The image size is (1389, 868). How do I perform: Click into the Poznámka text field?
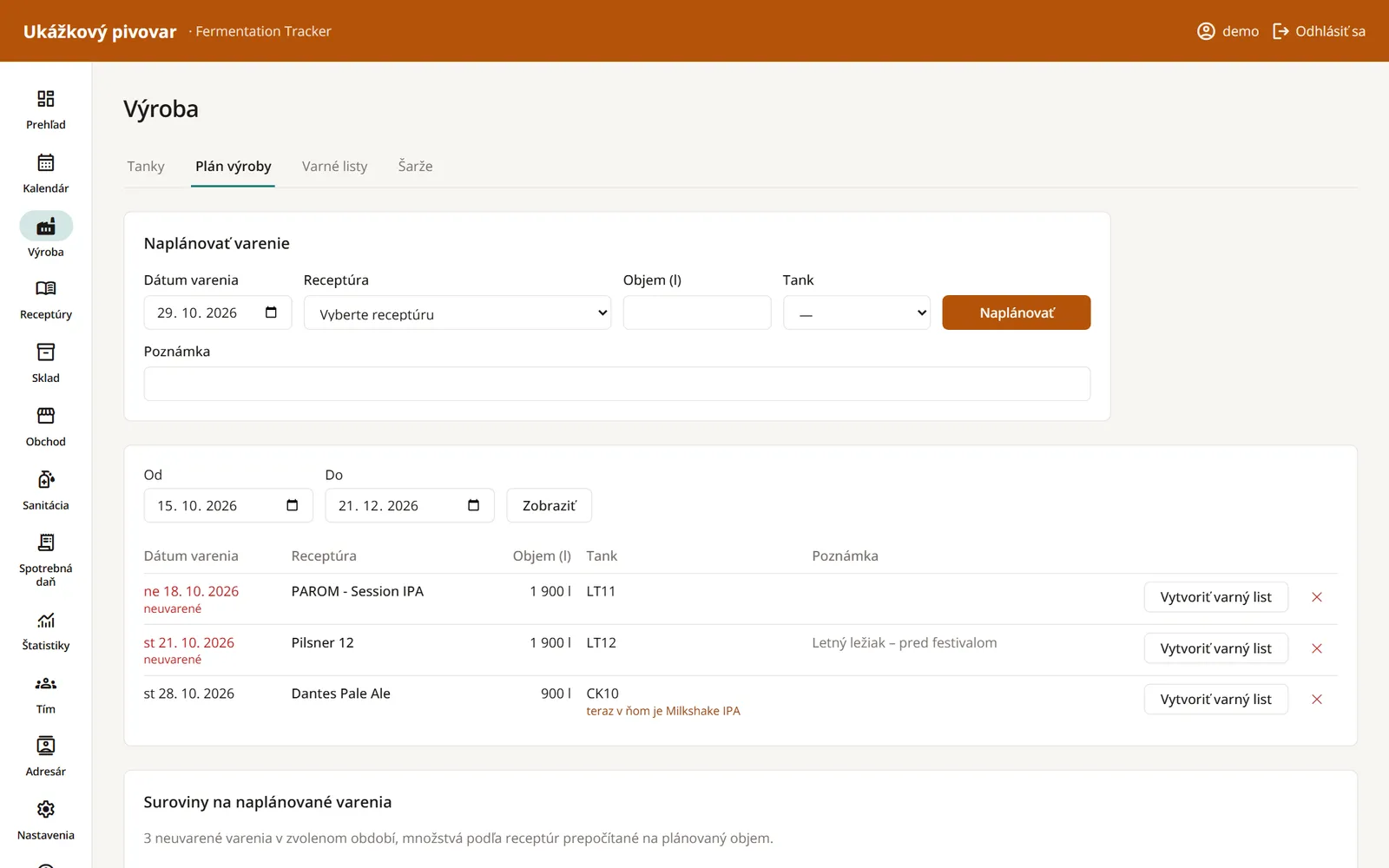[617, 384]
